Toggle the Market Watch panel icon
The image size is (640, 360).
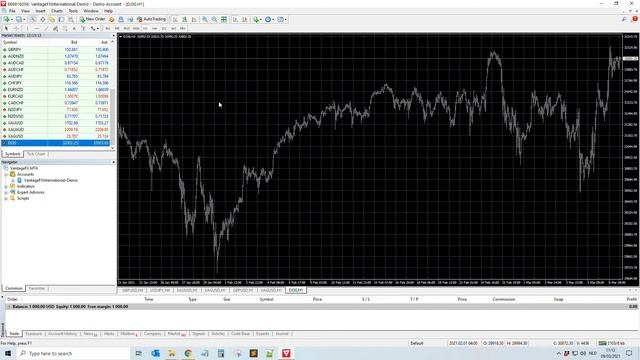coord(33,19)
